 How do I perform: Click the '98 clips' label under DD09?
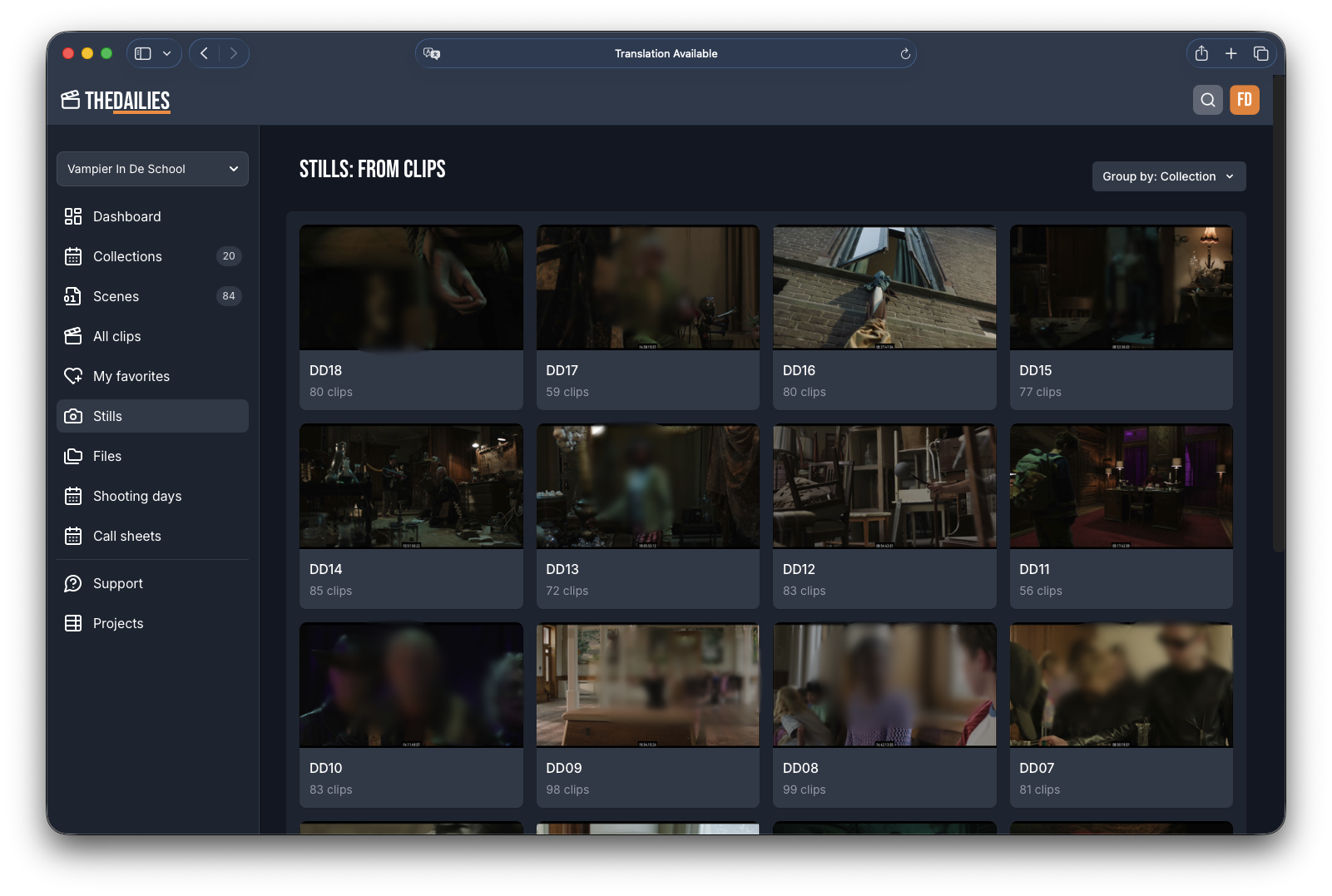[x=567, y=790]
